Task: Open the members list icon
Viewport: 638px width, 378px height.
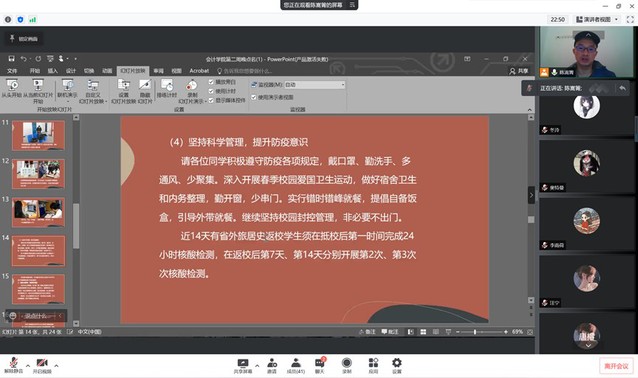Action: pyautogui.click(x=296, y=365)
